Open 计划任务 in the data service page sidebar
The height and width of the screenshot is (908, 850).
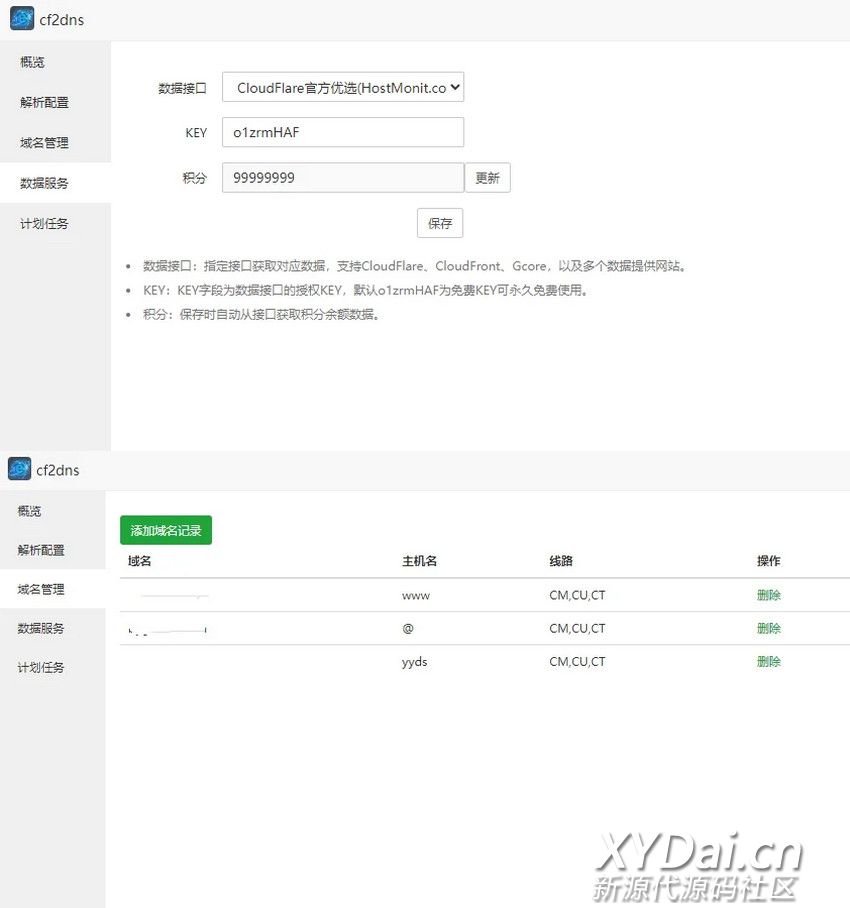coord(44,224)
